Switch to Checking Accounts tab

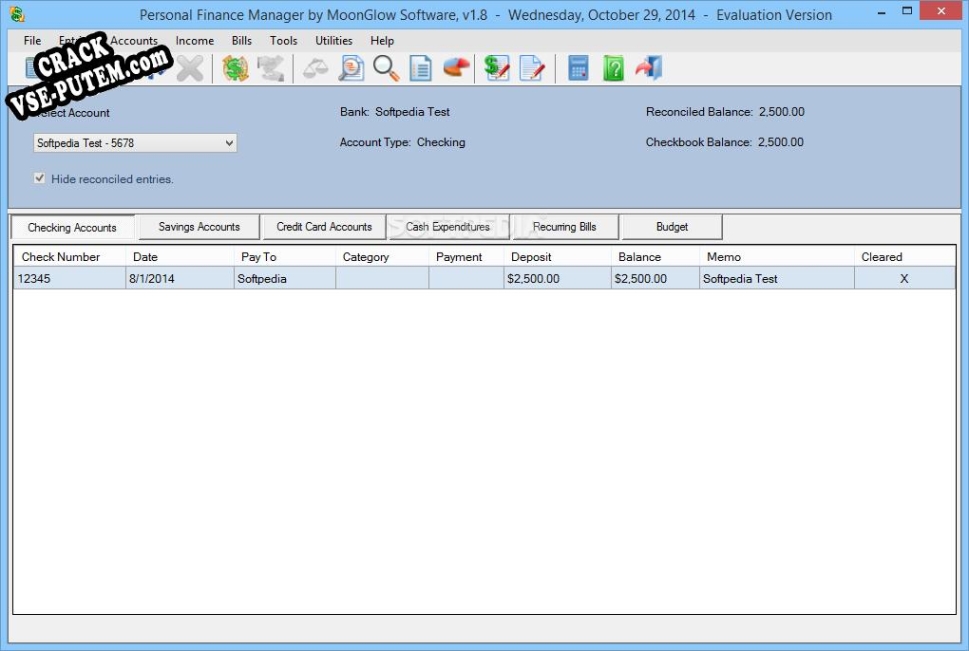72,228
